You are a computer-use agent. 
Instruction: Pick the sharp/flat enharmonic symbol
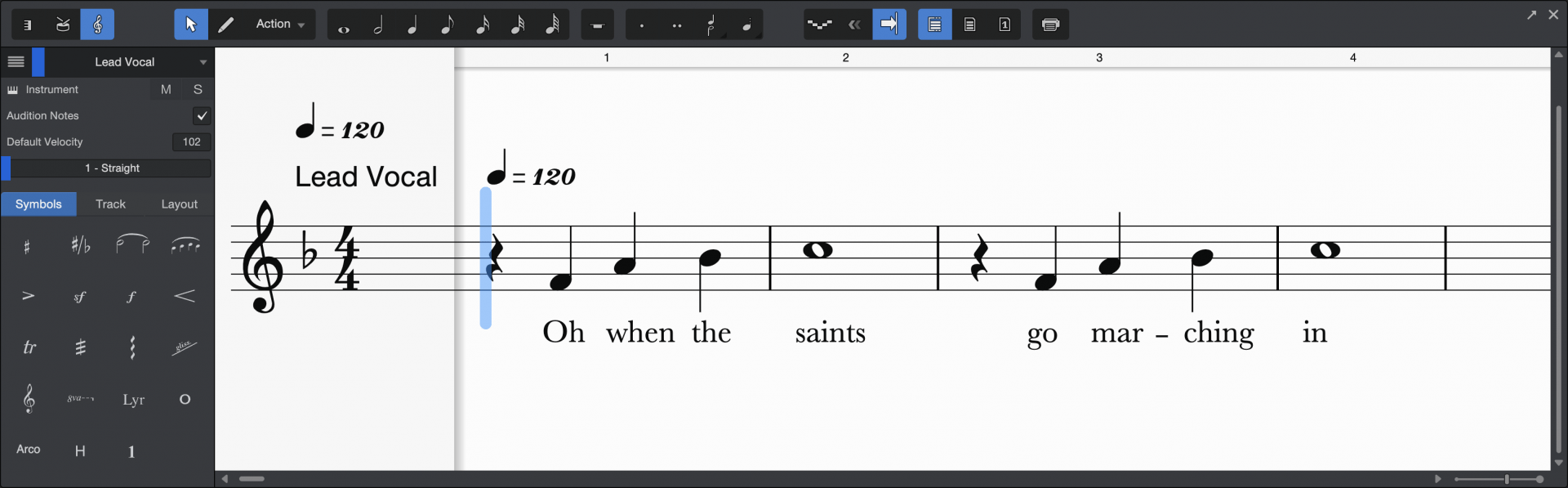(x=80, y=244)
